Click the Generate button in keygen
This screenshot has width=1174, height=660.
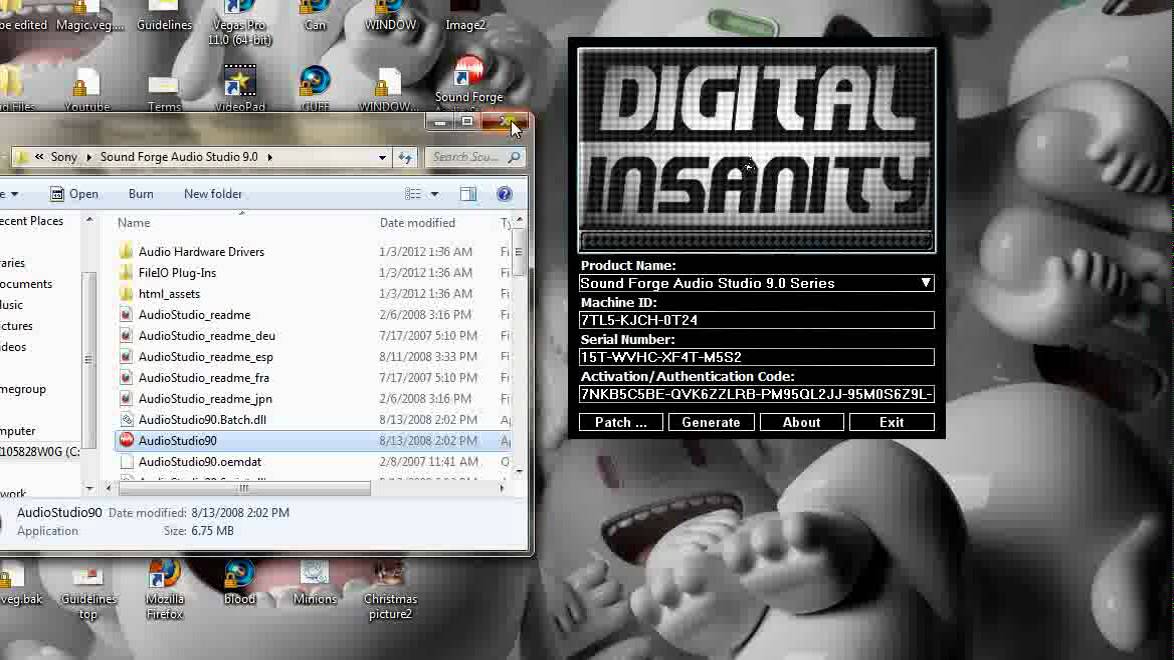(x=711, y=423)
